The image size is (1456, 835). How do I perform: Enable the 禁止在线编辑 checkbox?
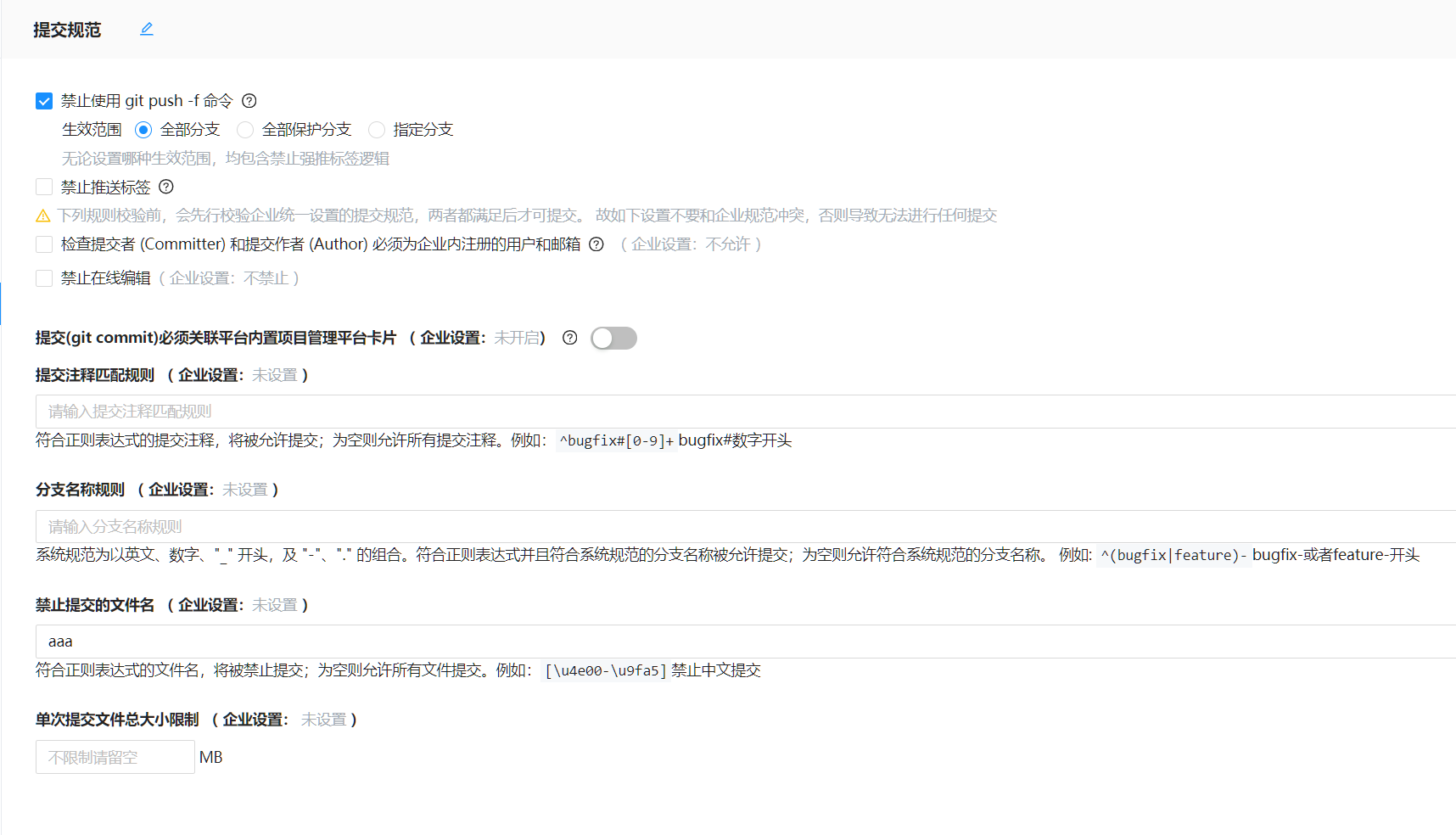tap(44, 278)
